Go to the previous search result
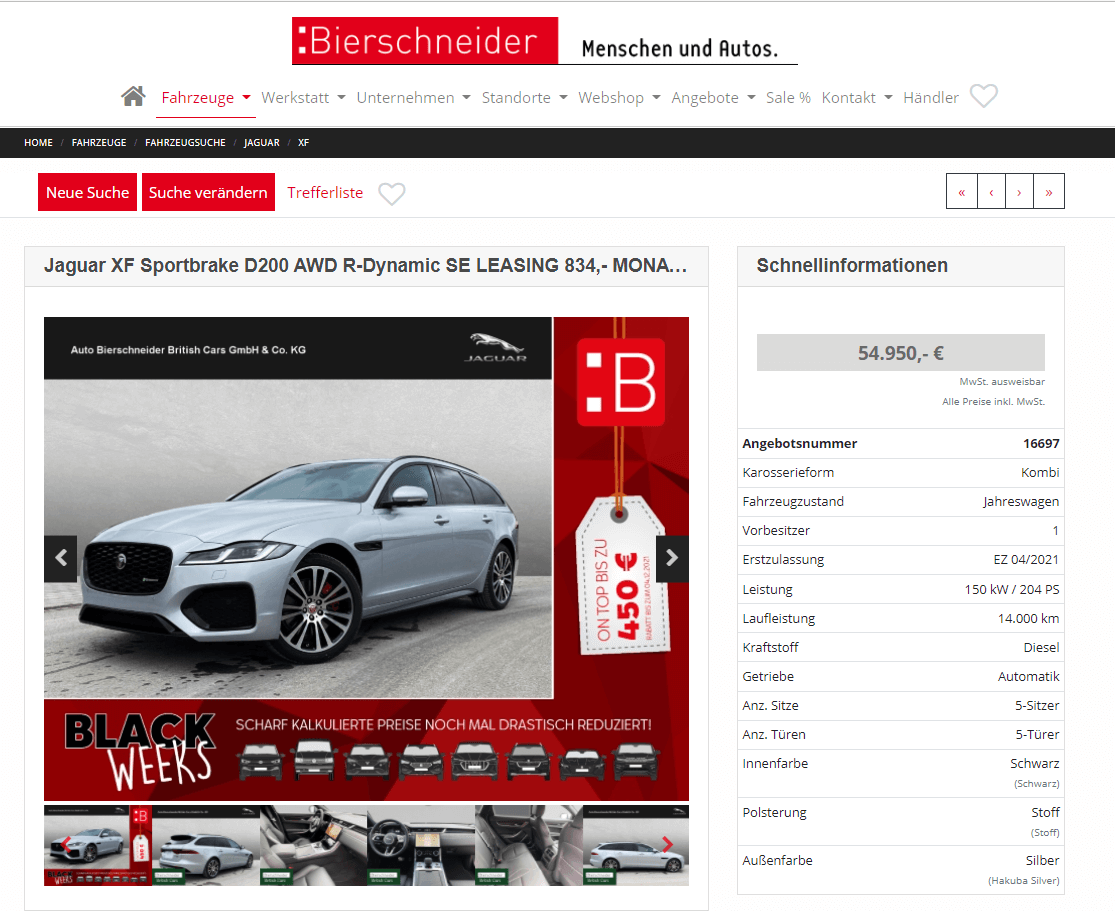 pos(991,192)
